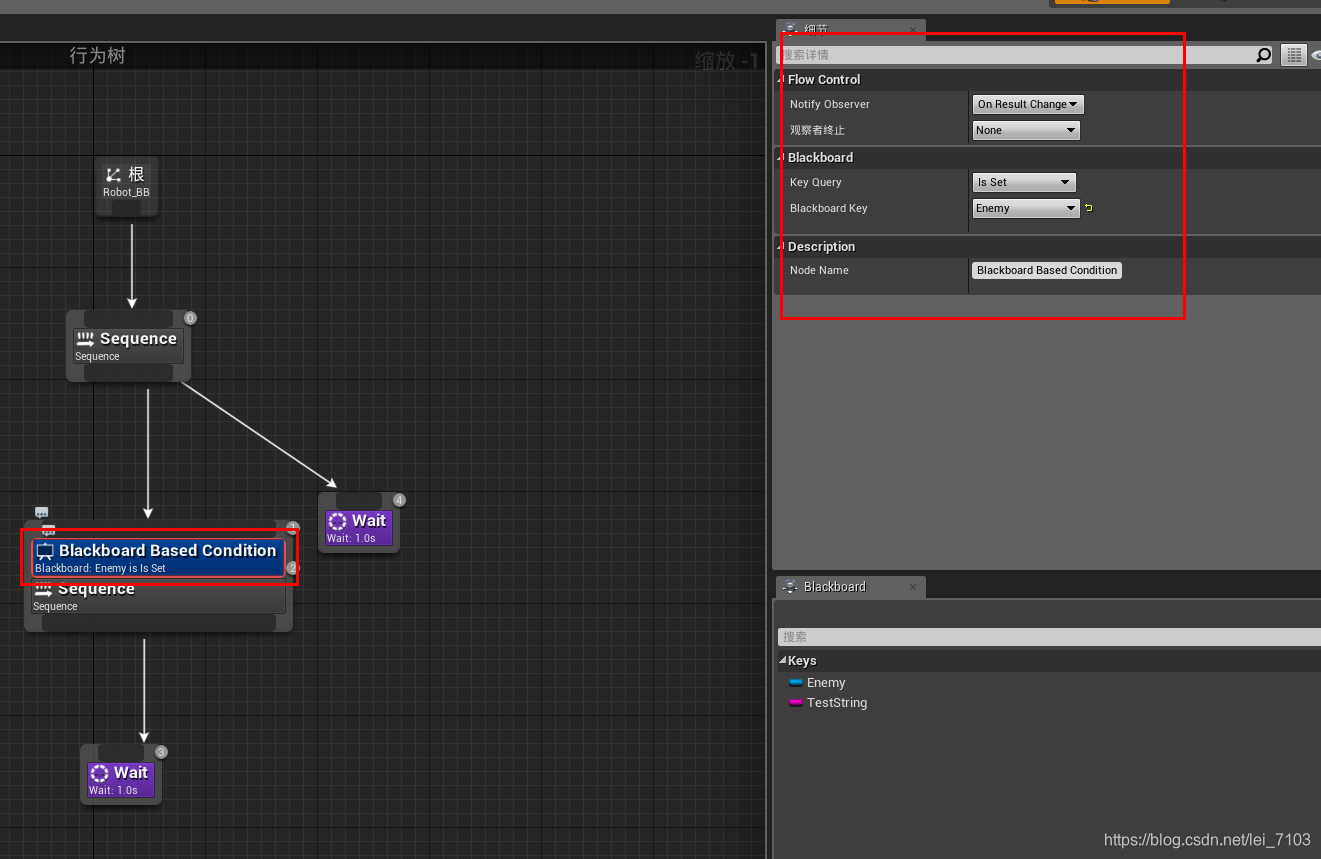The width and height of the screenshot is (1321, 859).
Task: Click the magnifier icon in the details search bar
Action: click(1263, 55)
